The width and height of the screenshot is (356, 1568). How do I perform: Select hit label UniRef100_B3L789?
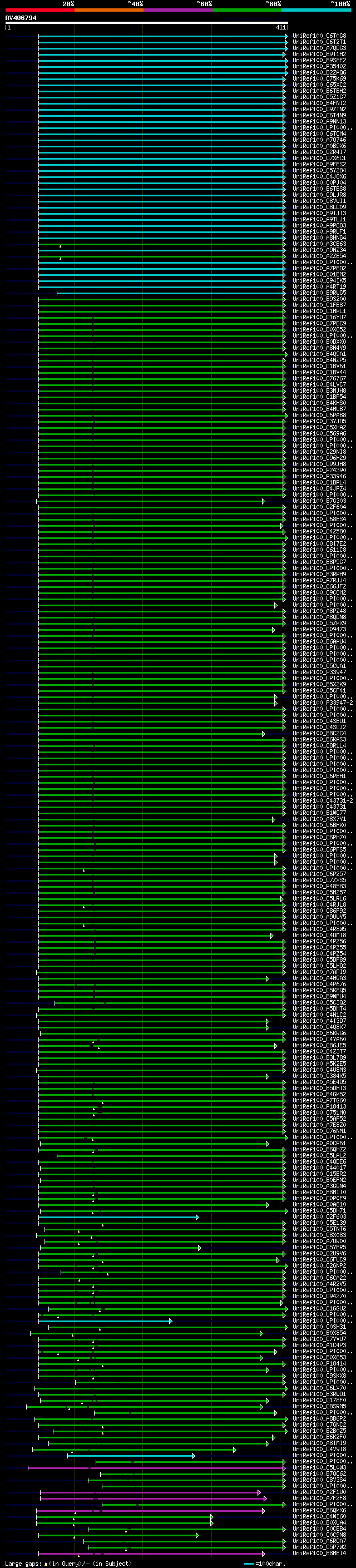pyautogui.click(x=319, y=1057)
